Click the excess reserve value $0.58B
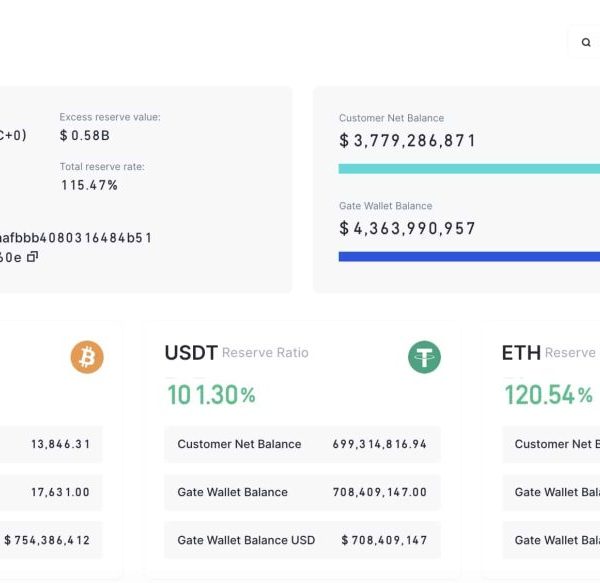This screenshot has height=583, width=600. click(84, 135)
